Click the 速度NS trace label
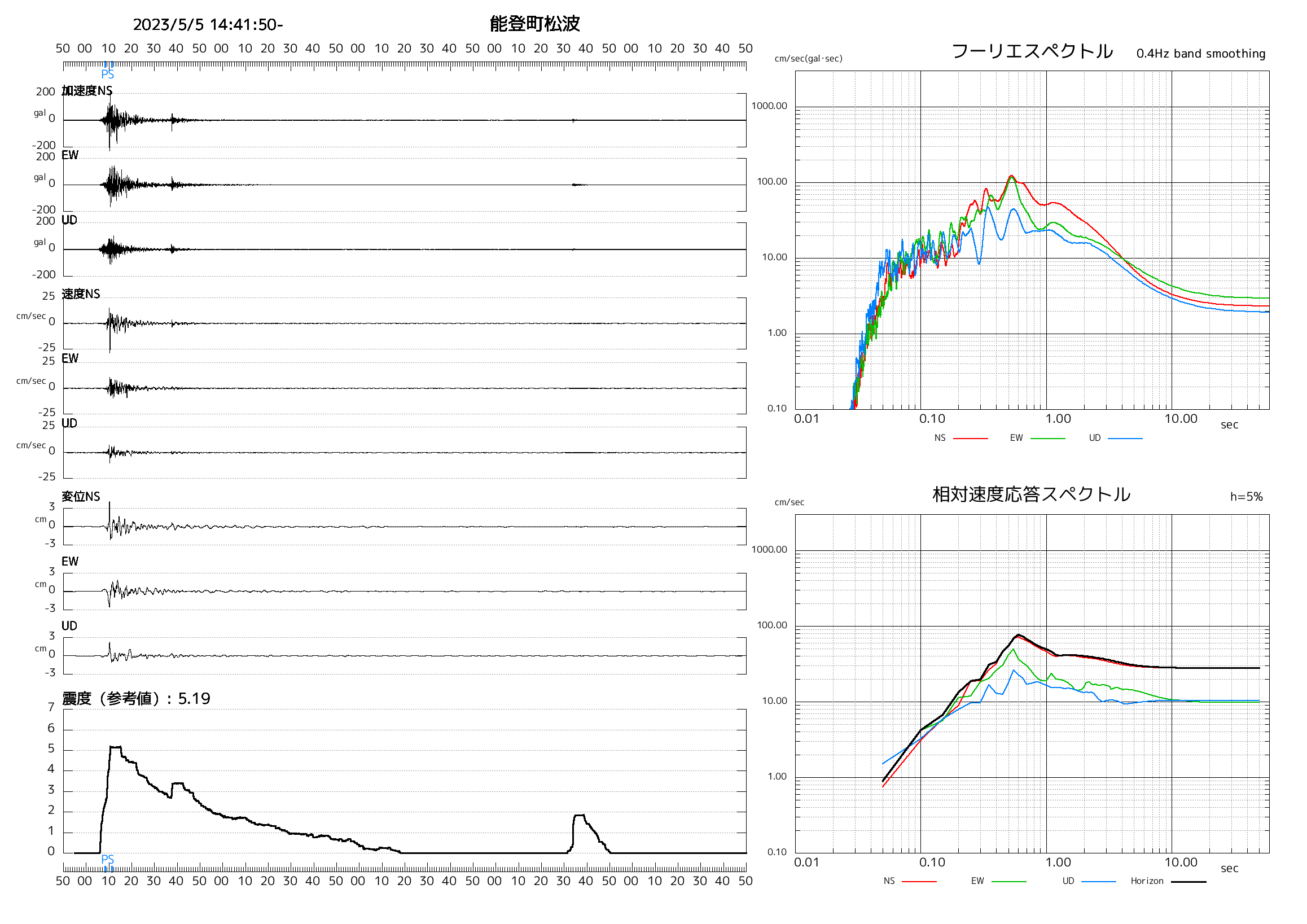Screen dimensions: 1307x924 81,294
